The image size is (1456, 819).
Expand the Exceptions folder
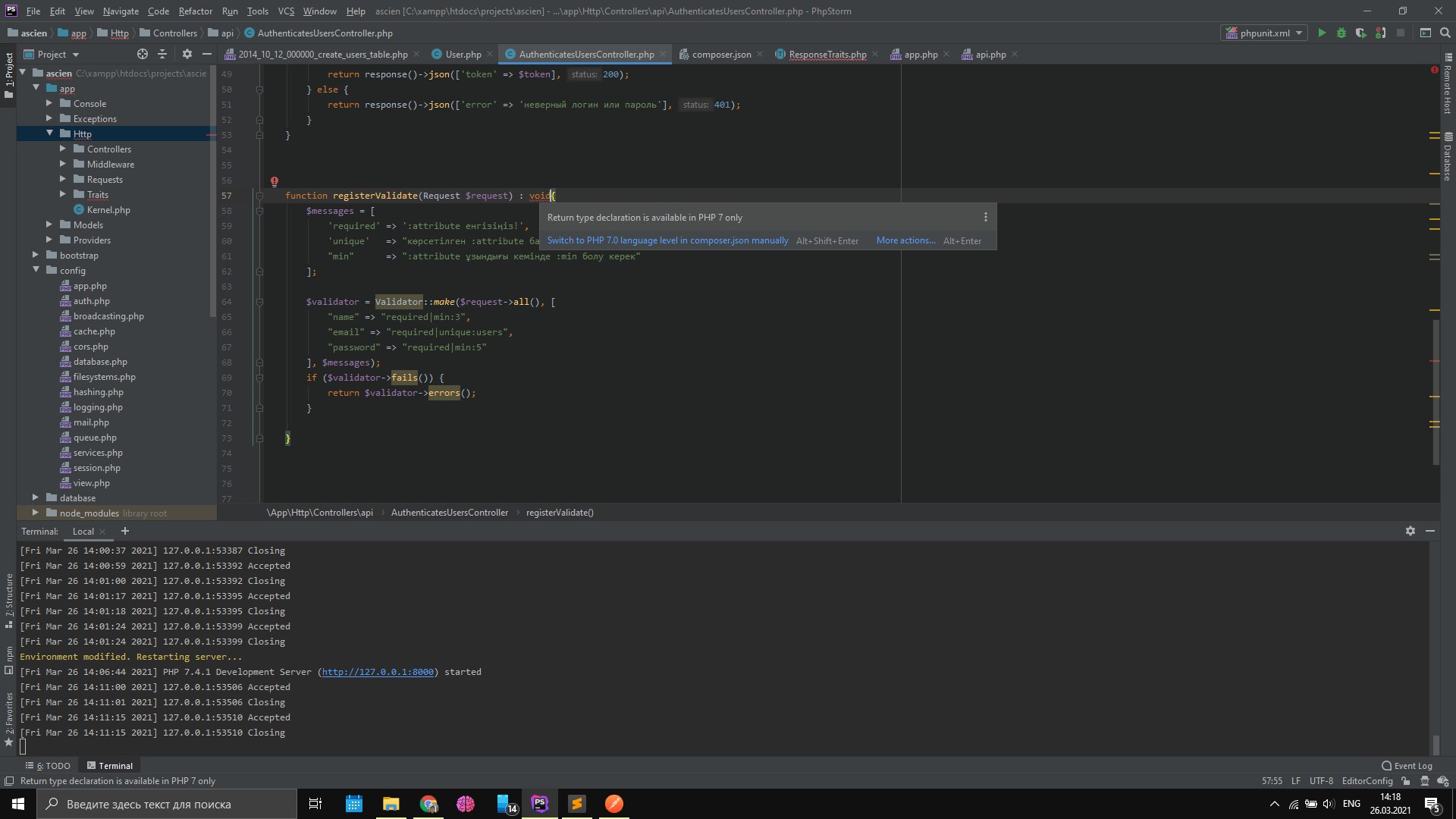[x=49, y=118]
